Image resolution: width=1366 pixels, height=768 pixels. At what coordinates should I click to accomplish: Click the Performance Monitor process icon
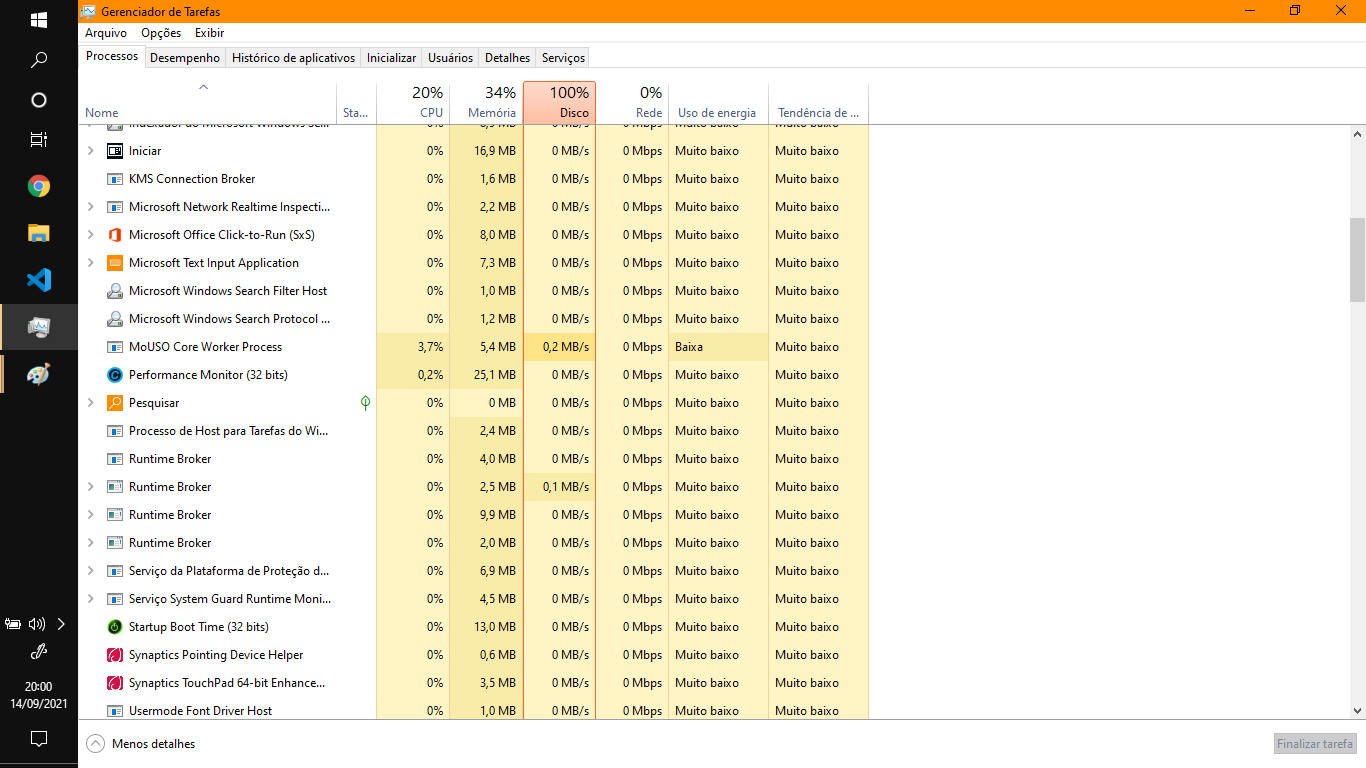114,375
